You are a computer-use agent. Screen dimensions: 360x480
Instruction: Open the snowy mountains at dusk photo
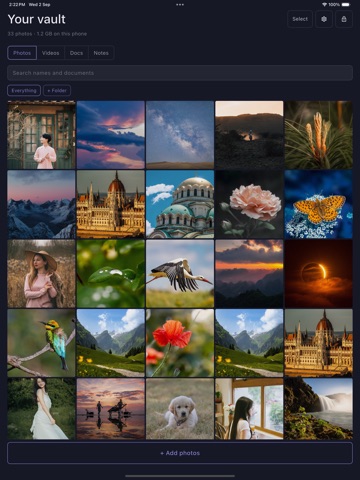tap(41, 204)
